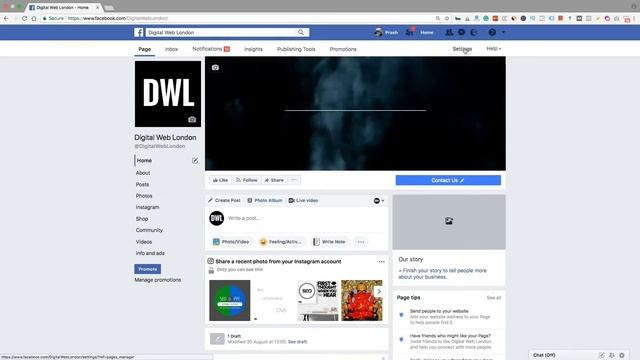Click the edit pencil icon beside Home
640x360 pixels.
[x=195, y=160]
